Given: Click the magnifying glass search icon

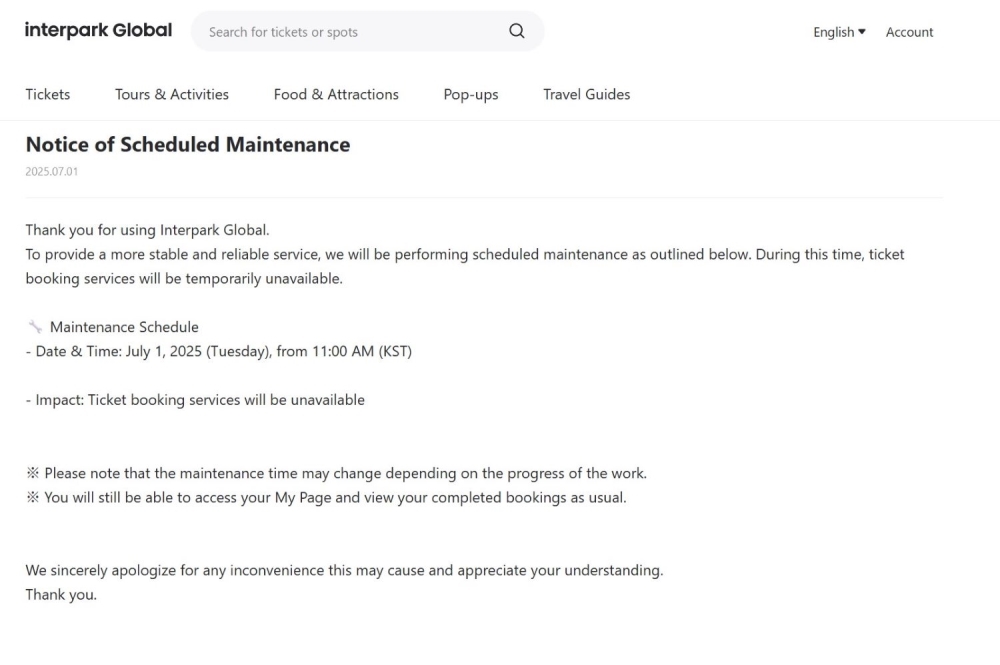Looking at the screenshot, I should point(516,31).
